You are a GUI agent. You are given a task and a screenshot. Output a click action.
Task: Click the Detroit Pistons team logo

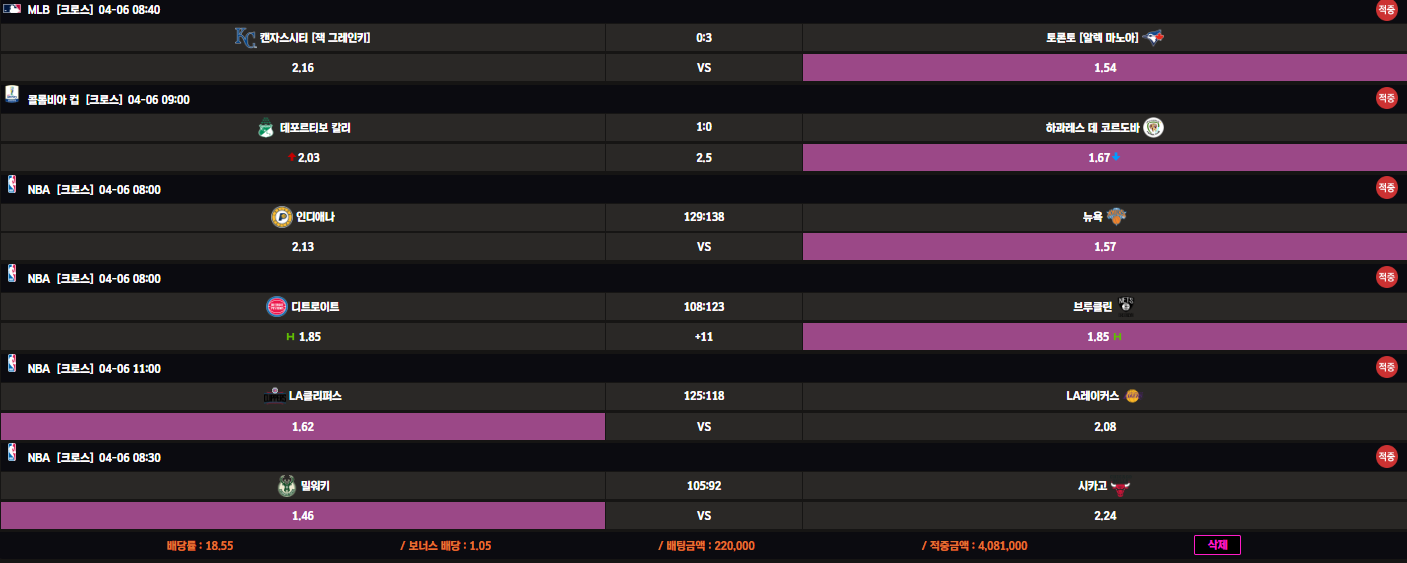pyautogui.click(x=275, y=306)
